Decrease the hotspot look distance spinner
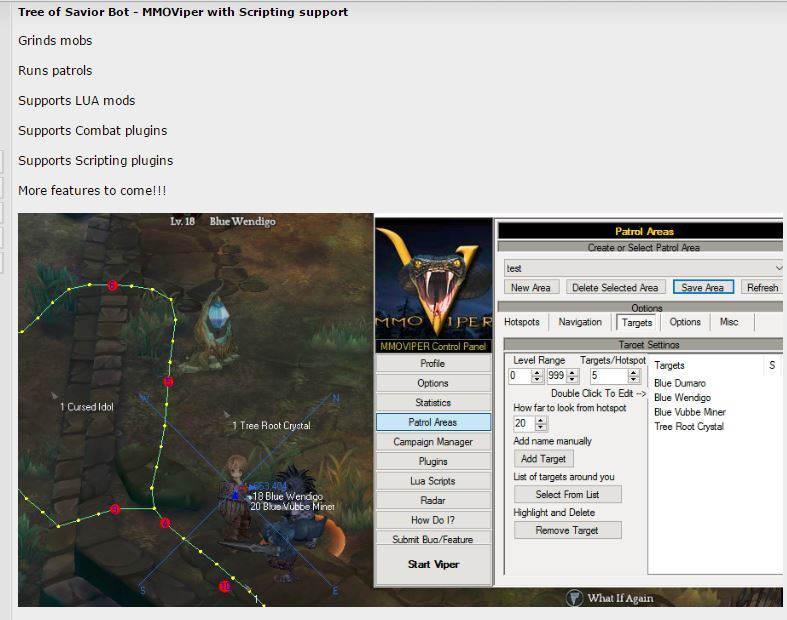 pyautogui.click(x=541, y=428)
